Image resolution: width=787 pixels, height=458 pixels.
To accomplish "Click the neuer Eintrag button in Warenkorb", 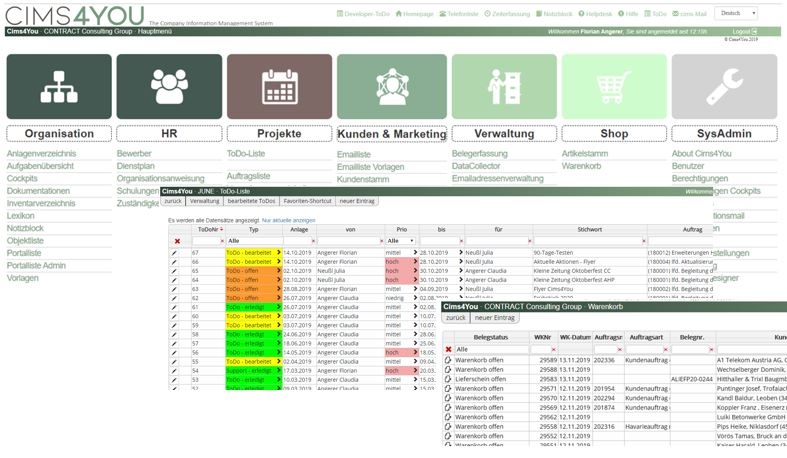I will point(494,318).
